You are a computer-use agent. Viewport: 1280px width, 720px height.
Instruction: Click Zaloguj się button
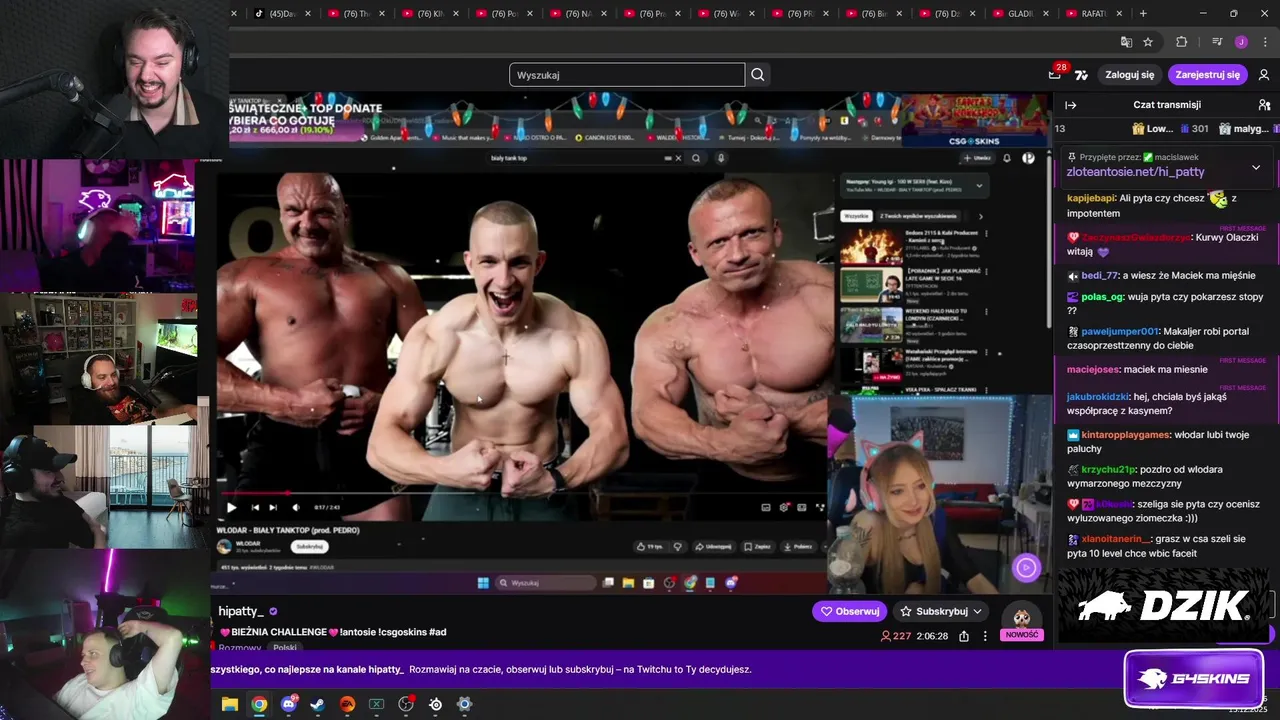(x=1130, y=75)
